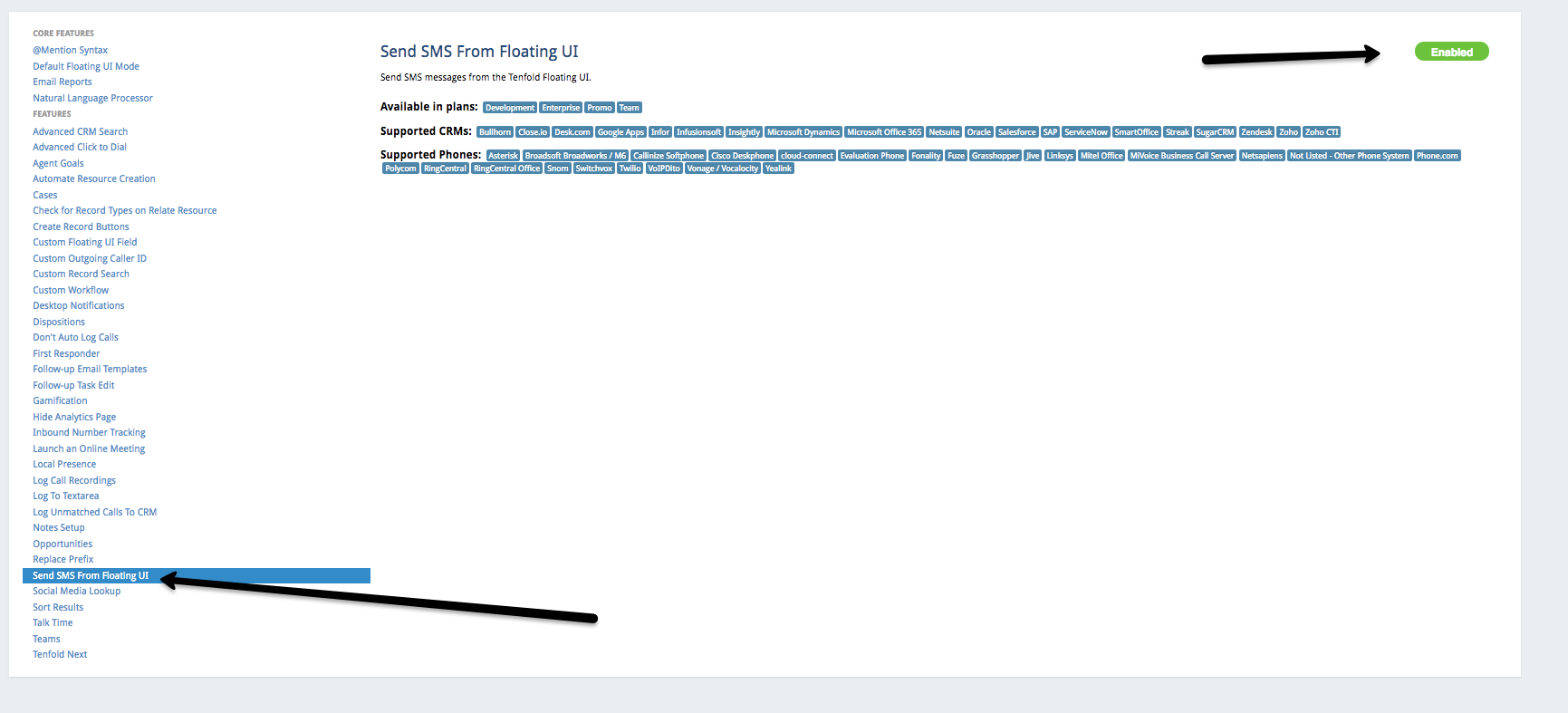Select Local Presence feature
Image resolution: width=1568 pixels, height=713 pixels.
(64, 464)
